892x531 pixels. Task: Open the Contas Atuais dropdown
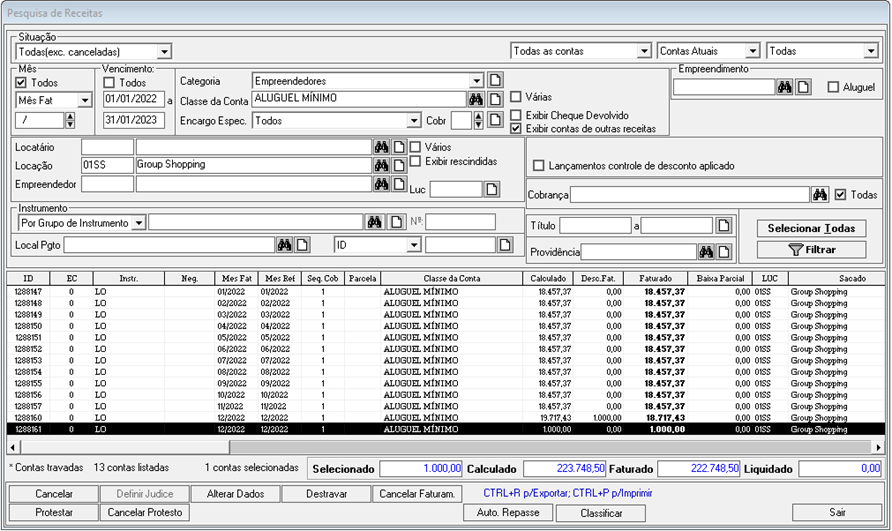coord(753,51)
